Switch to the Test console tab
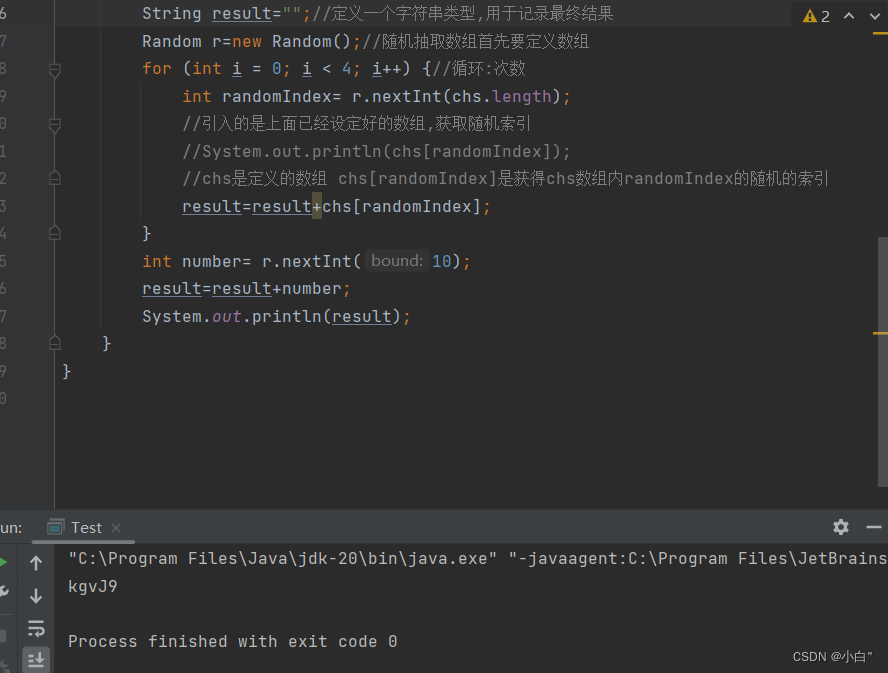888x673 pixels. point(85,527)
